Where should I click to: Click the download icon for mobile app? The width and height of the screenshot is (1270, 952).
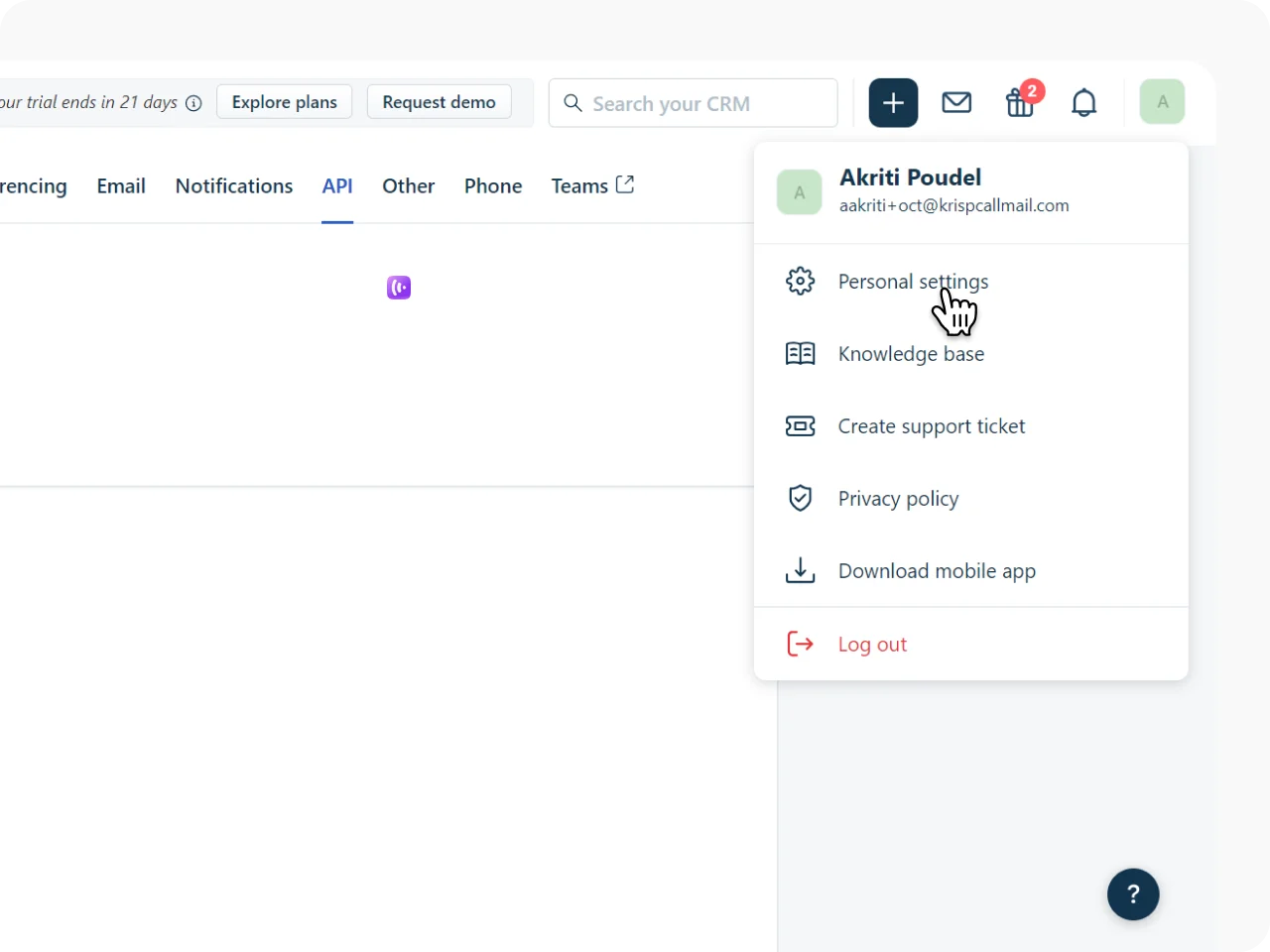(x=800, y=570)
